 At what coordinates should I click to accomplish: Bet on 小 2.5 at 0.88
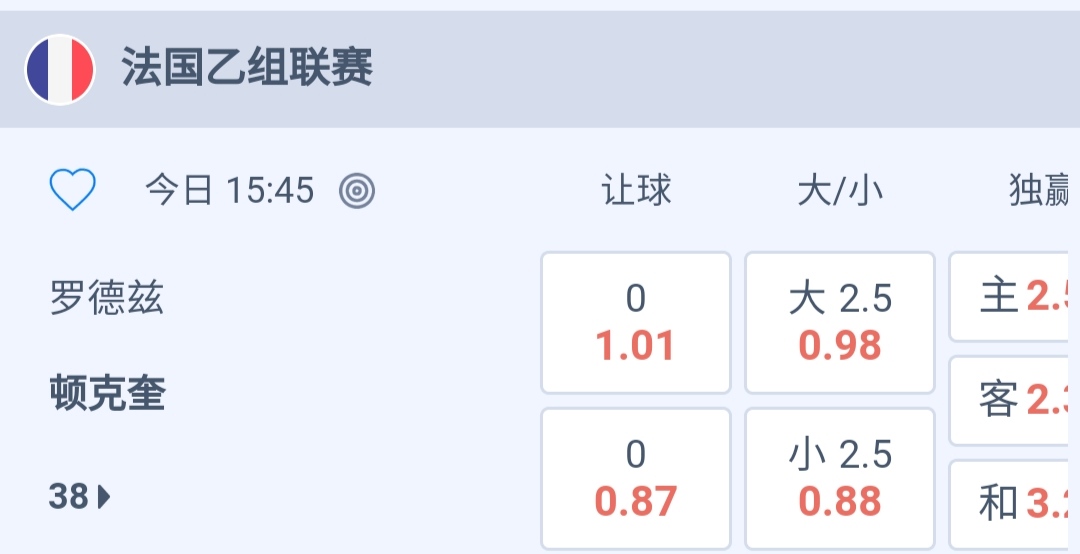[840, 478]
